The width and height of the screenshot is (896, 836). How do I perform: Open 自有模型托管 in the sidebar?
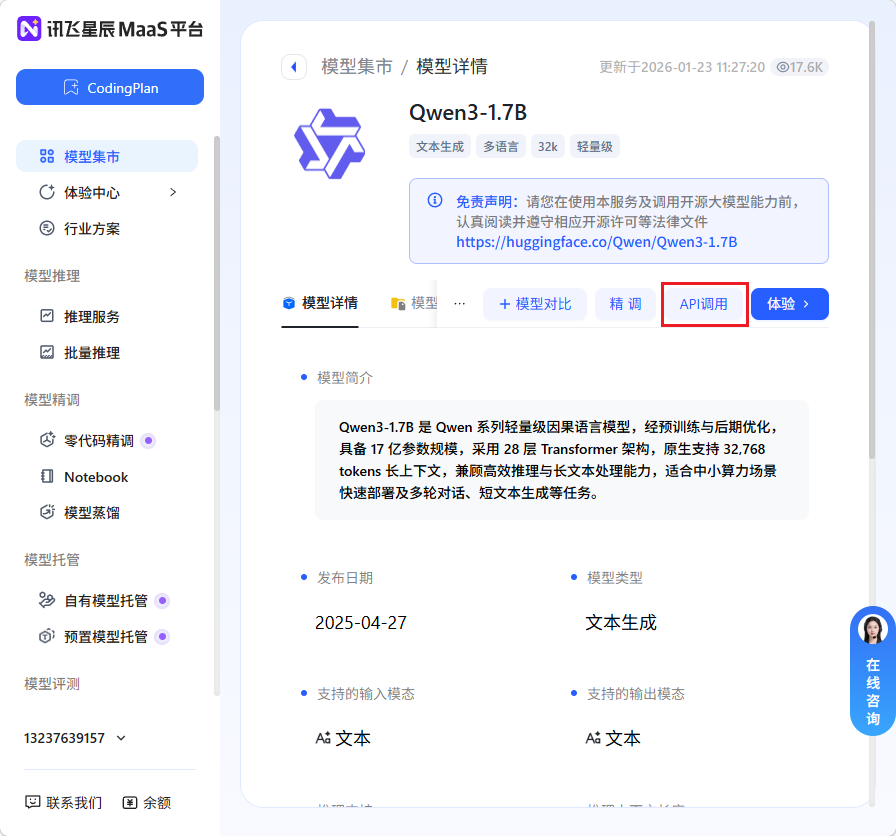coord(105,600)
